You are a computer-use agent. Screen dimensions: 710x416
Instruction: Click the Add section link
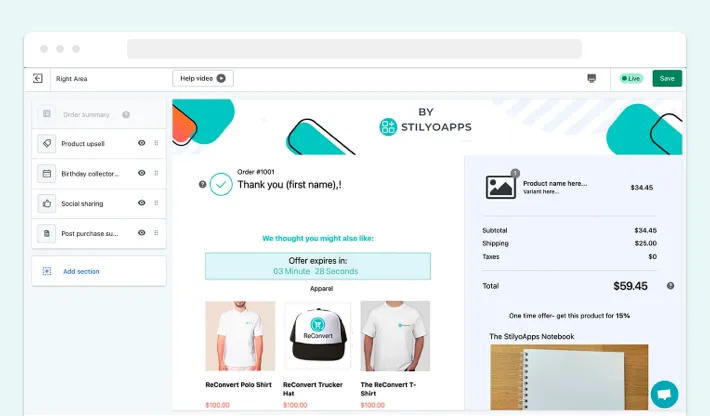click(81, 271)
